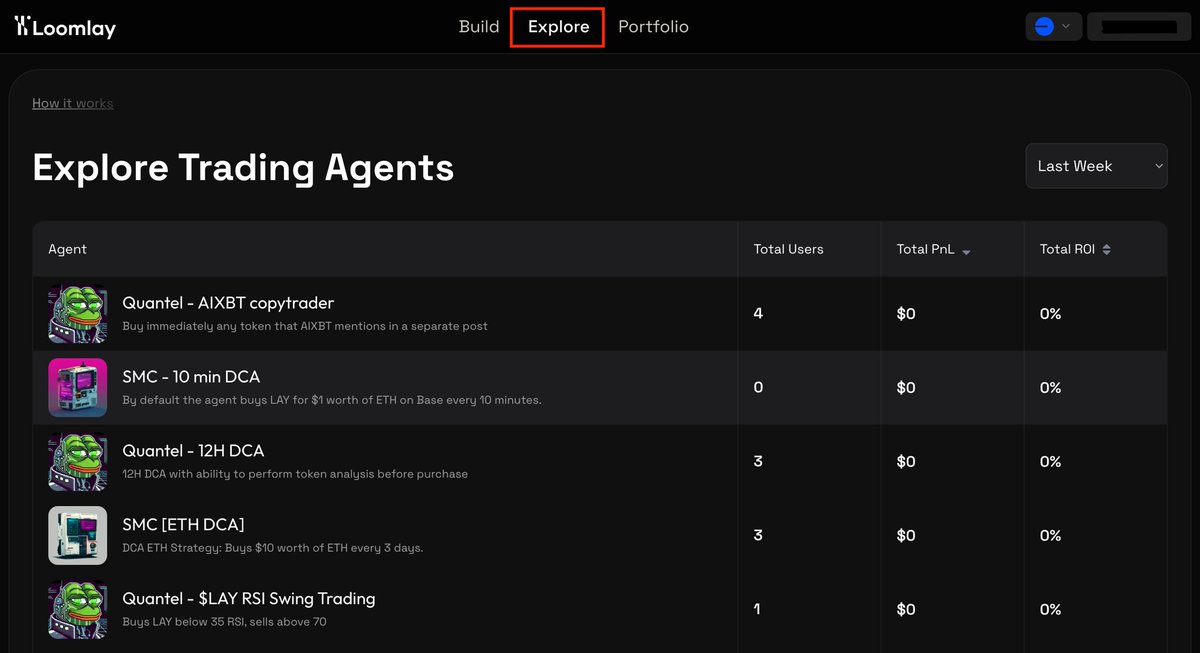Click the Total Users column header
The height and width of the screenshot is (653, 1200).
pyautogui.click(x=788, y=249)
